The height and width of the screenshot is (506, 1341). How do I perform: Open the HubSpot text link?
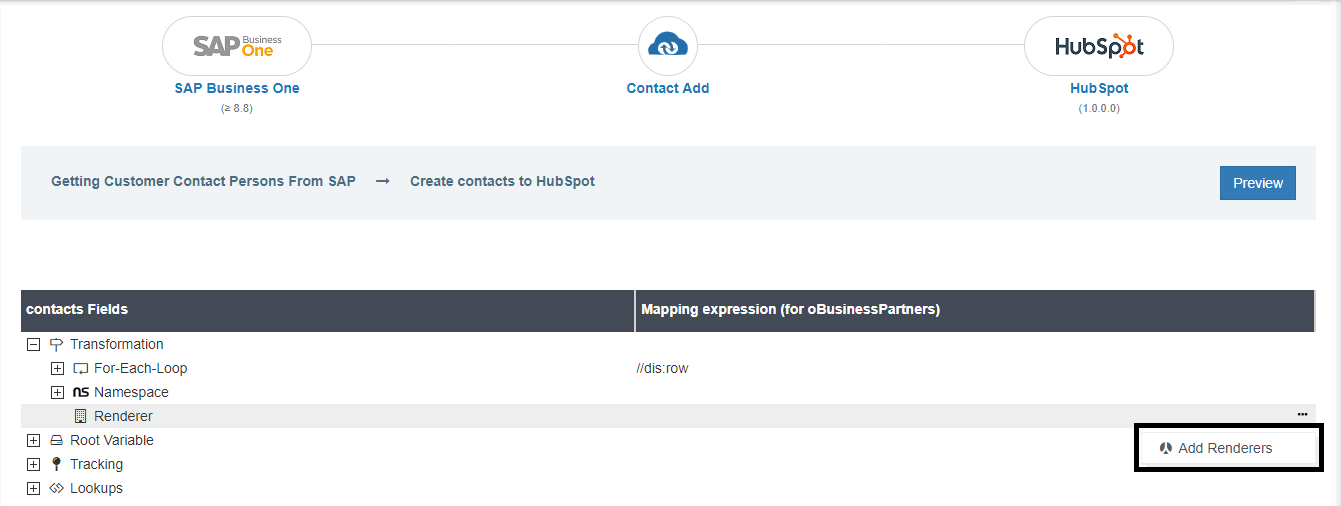pyautogui.click(x=1098, y=88)
